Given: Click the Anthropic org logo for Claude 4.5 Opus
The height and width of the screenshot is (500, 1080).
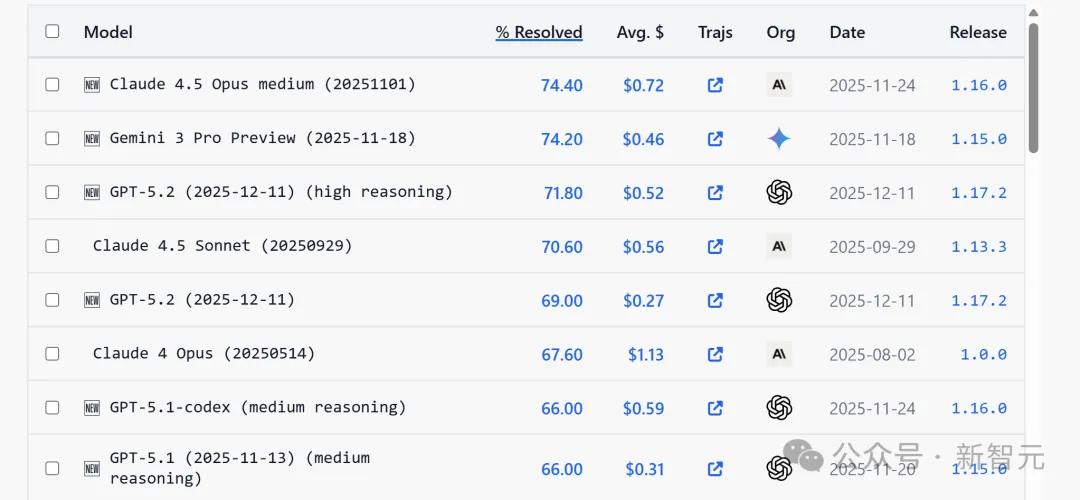Looking at the screenshot, I should (x=779, y=85).
